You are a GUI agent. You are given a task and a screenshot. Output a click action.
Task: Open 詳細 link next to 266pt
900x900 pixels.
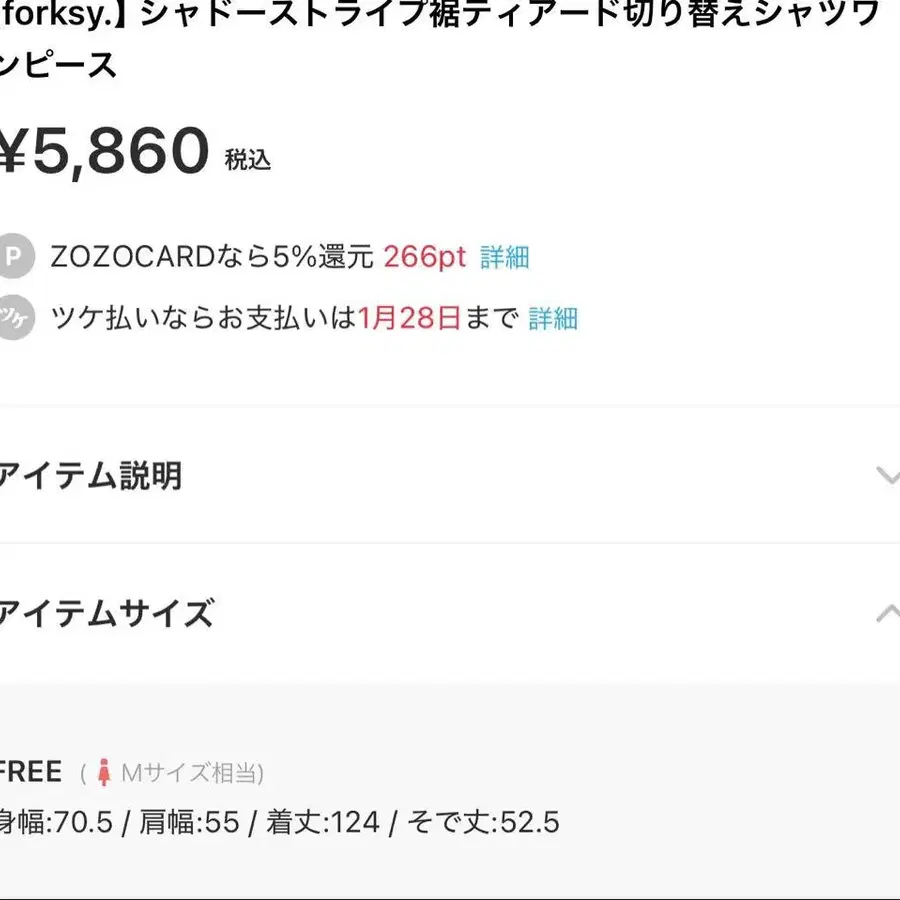(x=504, y=257)
